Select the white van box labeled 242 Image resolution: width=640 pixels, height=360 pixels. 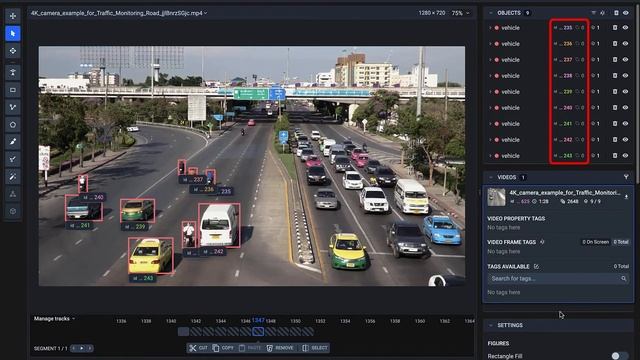[219, 225]
